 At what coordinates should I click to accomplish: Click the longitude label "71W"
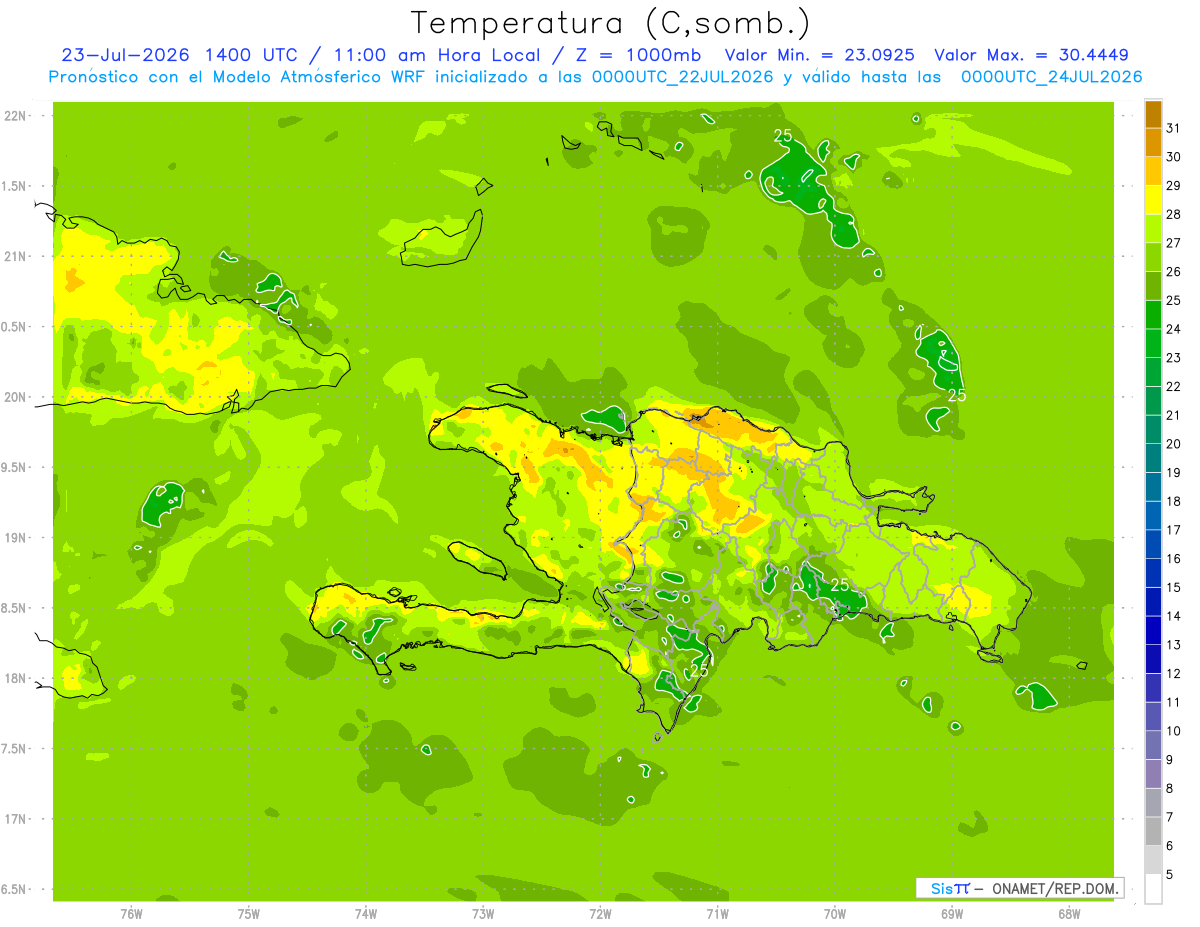coord(717,913)
